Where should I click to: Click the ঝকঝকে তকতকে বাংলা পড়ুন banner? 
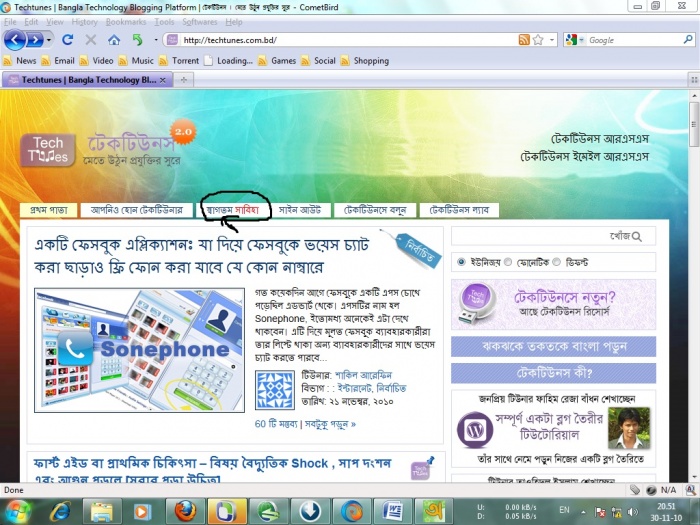tap(554, 347)
